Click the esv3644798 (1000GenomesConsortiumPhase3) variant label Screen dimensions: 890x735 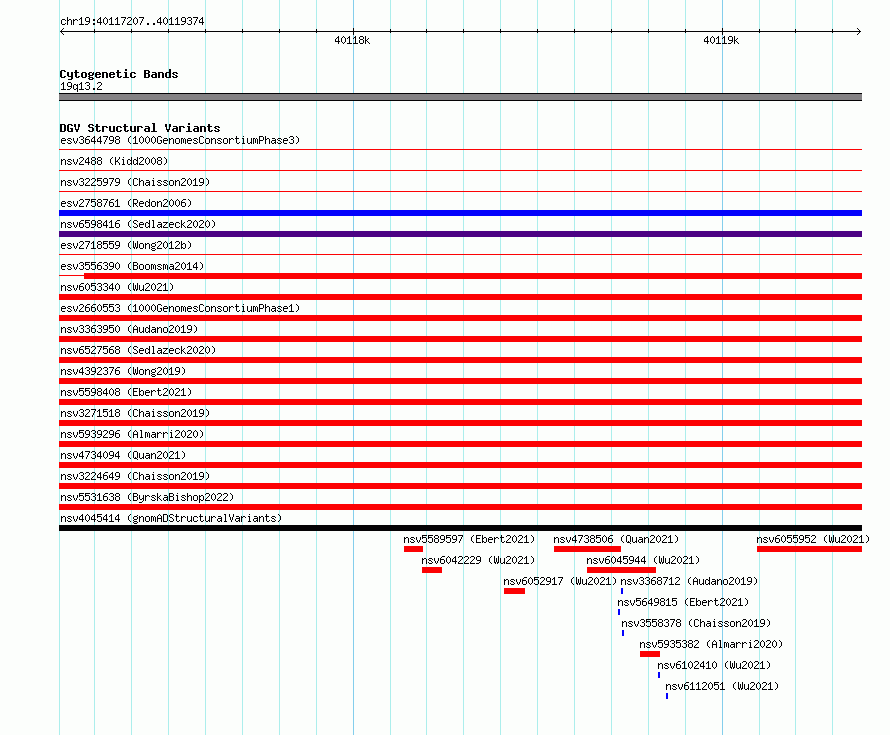click(180, 140)
